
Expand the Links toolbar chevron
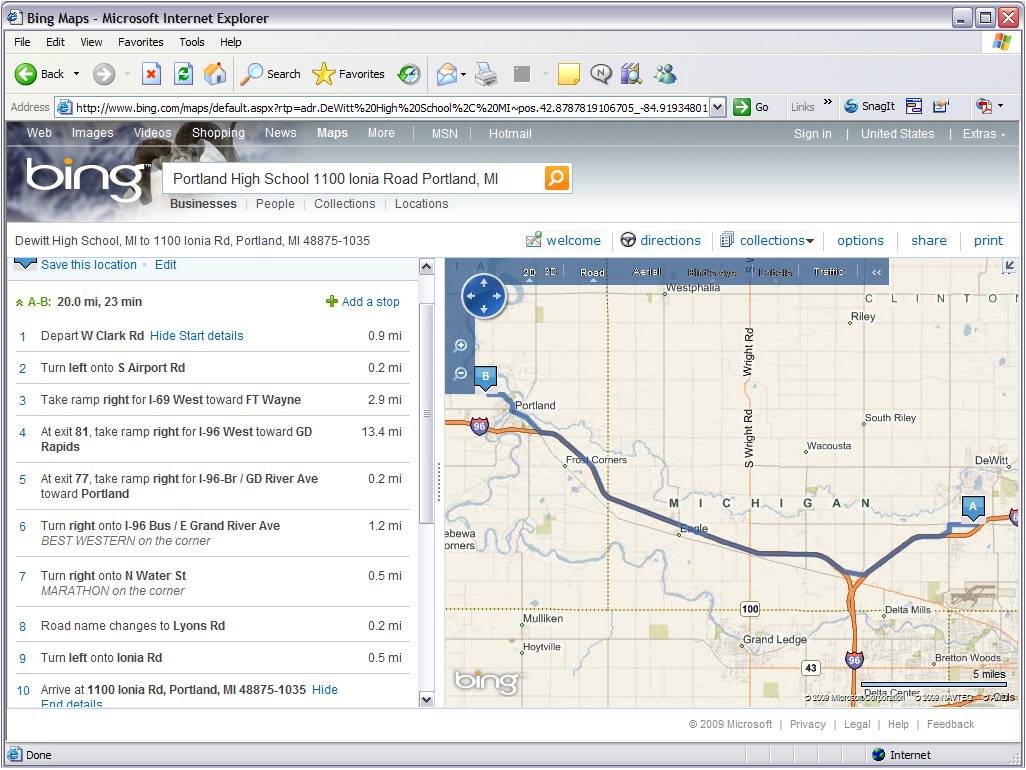(828, 102)
